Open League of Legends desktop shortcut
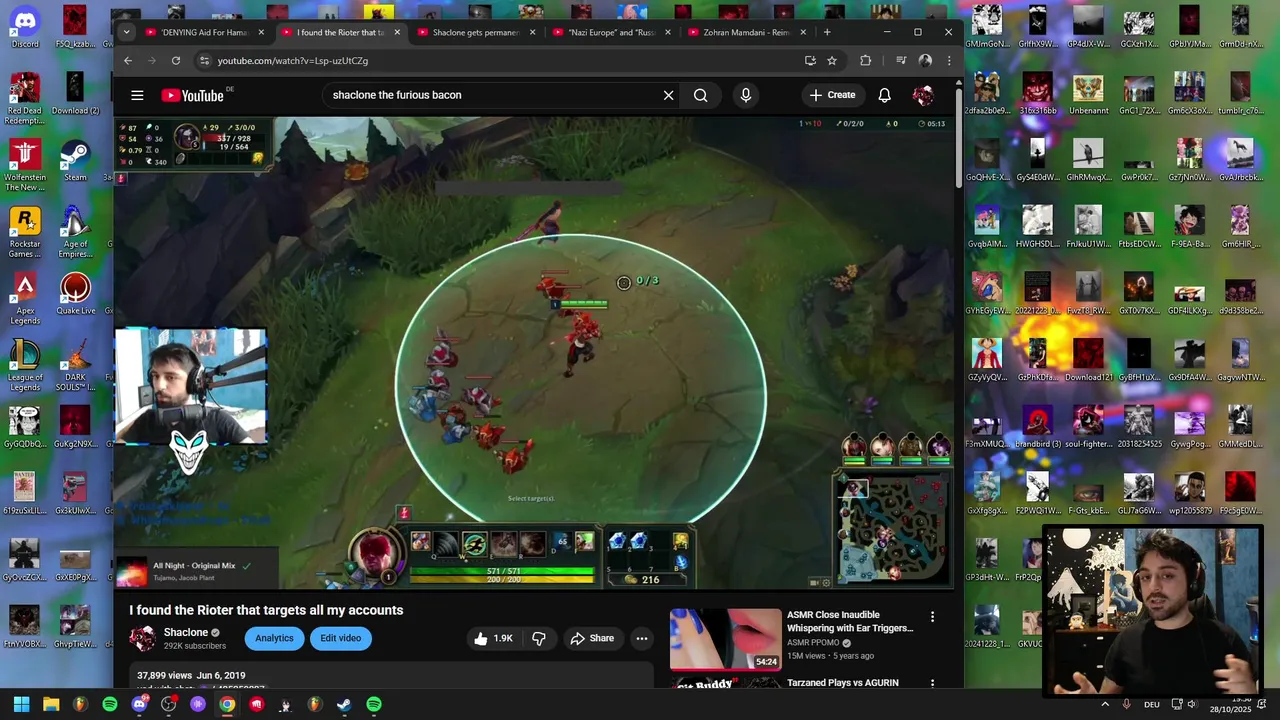 [25, 365]
